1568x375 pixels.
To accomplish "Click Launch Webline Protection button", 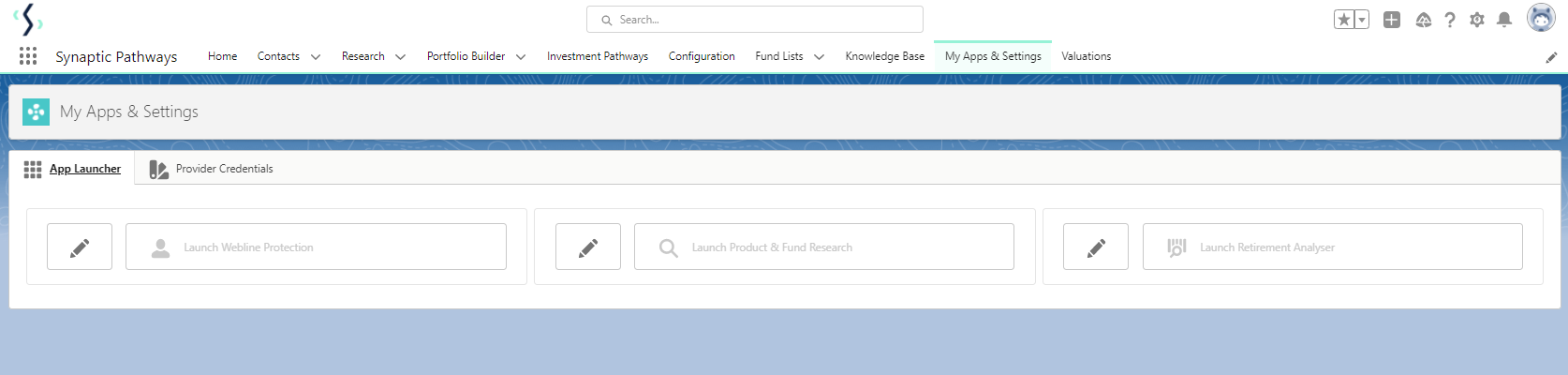I will click(316, 247).
